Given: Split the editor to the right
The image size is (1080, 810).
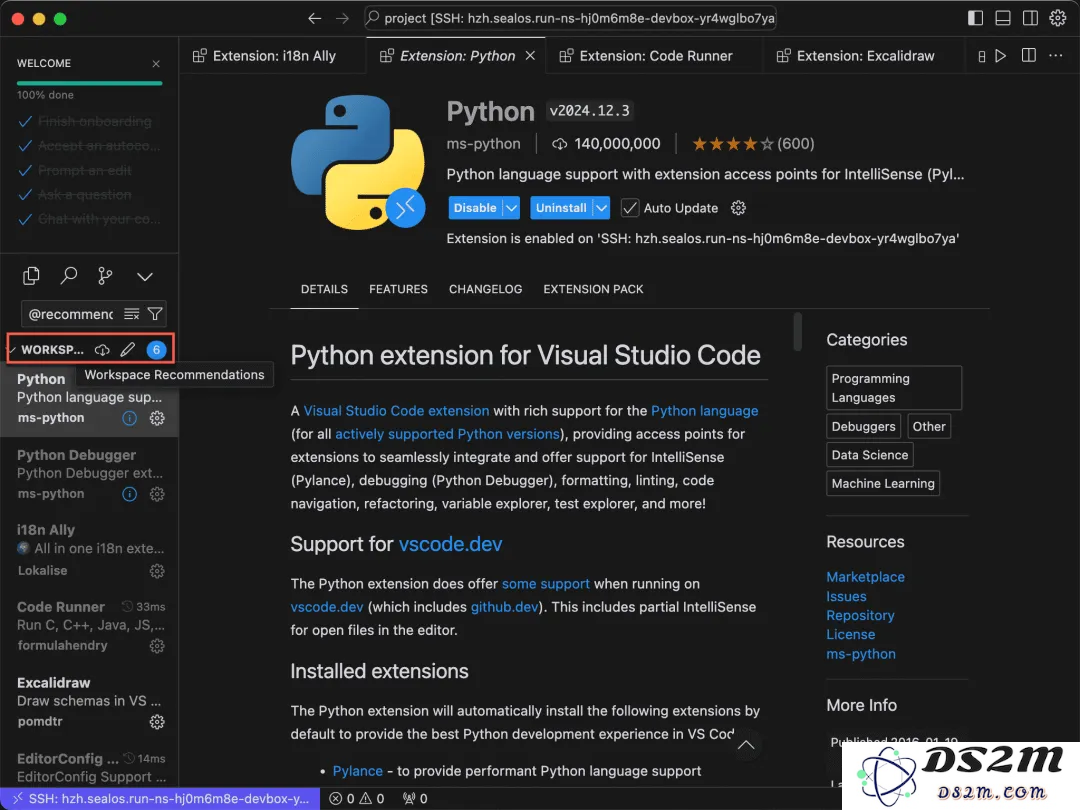Looking at the screenshot, I should tap(1028, 55).
